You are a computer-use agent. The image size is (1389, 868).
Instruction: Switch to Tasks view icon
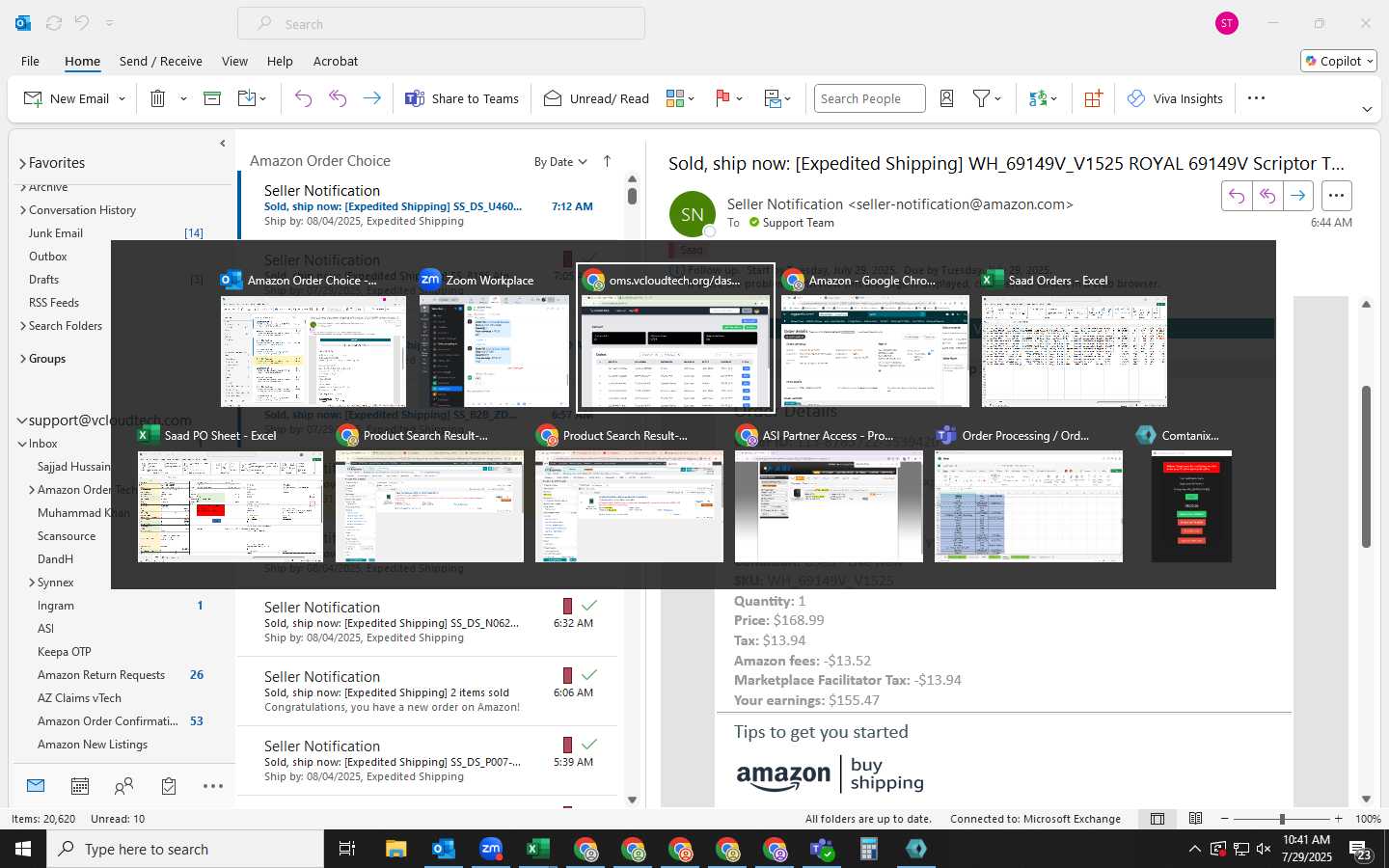point(169,786)
